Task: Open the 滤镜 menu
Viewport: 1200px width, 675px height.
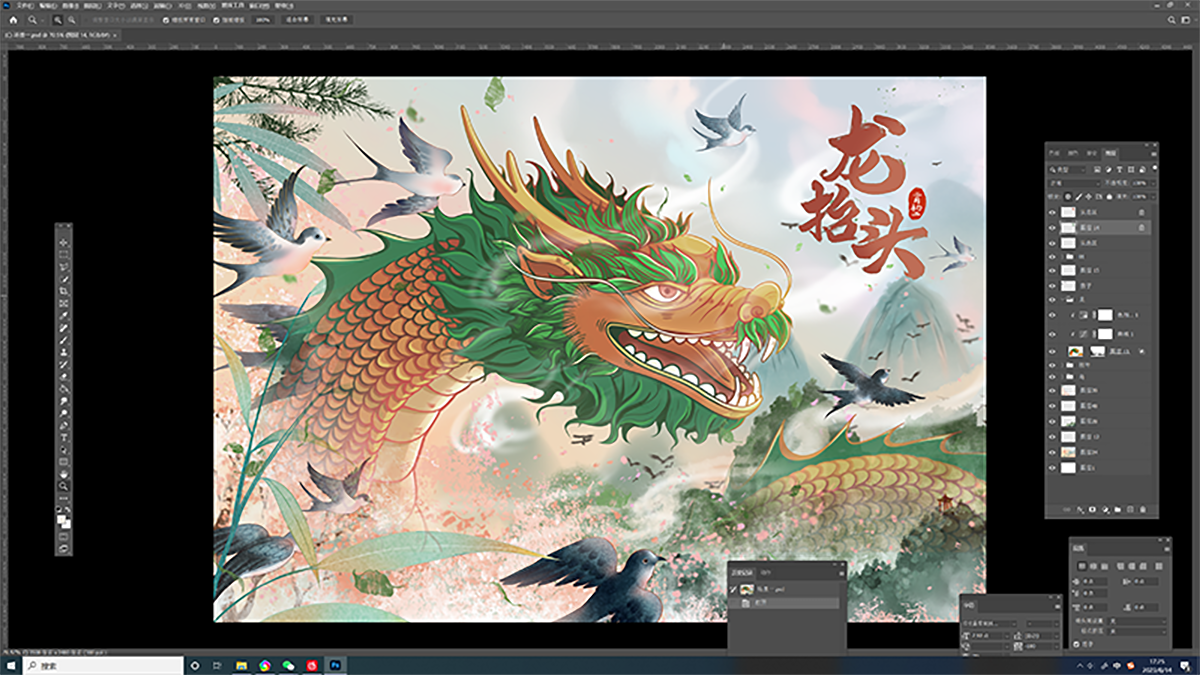Action: (161, 6)
